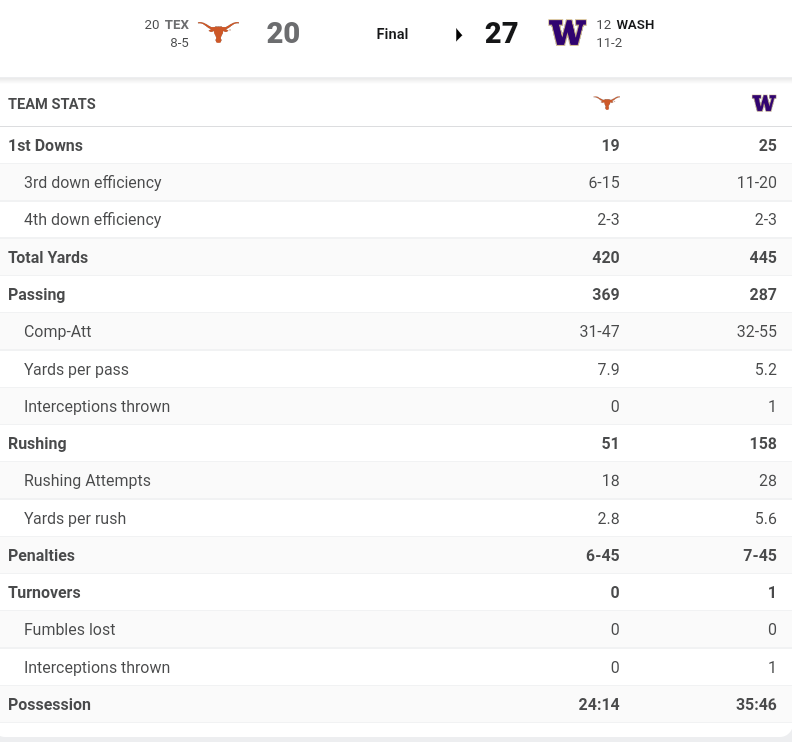Image resolution: width=792 pixels, height=742 pixels.
Task: Click the winner arrow beside score 27
Action: pyautogui.click(x=459, y=34)
